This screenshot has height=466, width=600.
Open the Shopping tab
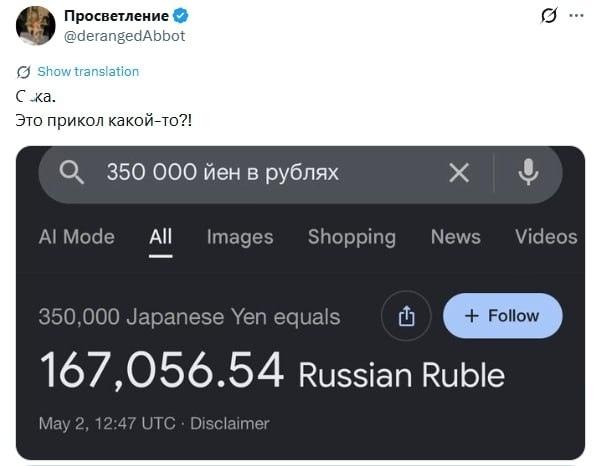(x=352, y=237)
